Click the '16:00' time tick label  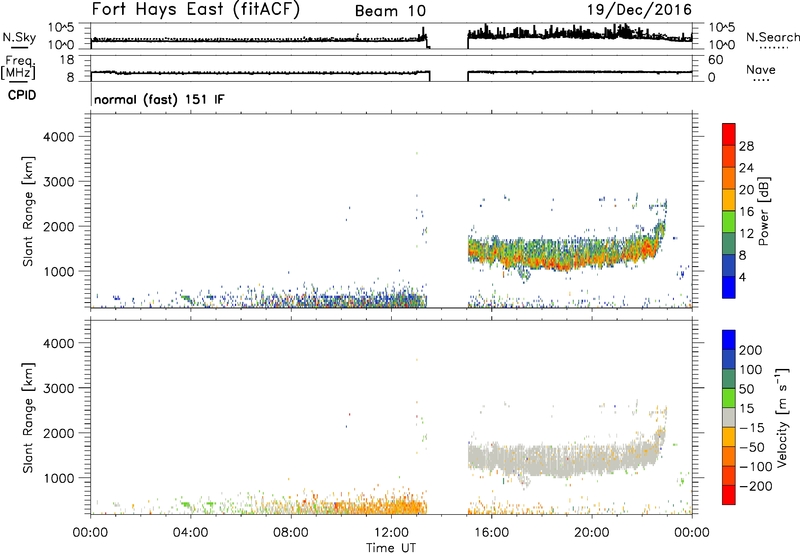coord(491,533)
